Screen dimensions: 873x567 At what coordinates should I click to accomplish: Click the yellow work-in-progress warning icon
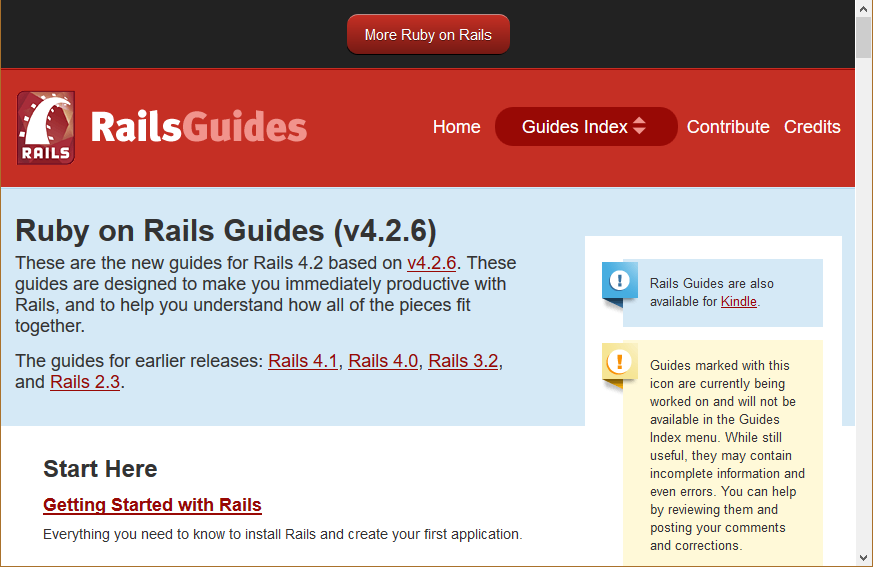tap(620, 361)
